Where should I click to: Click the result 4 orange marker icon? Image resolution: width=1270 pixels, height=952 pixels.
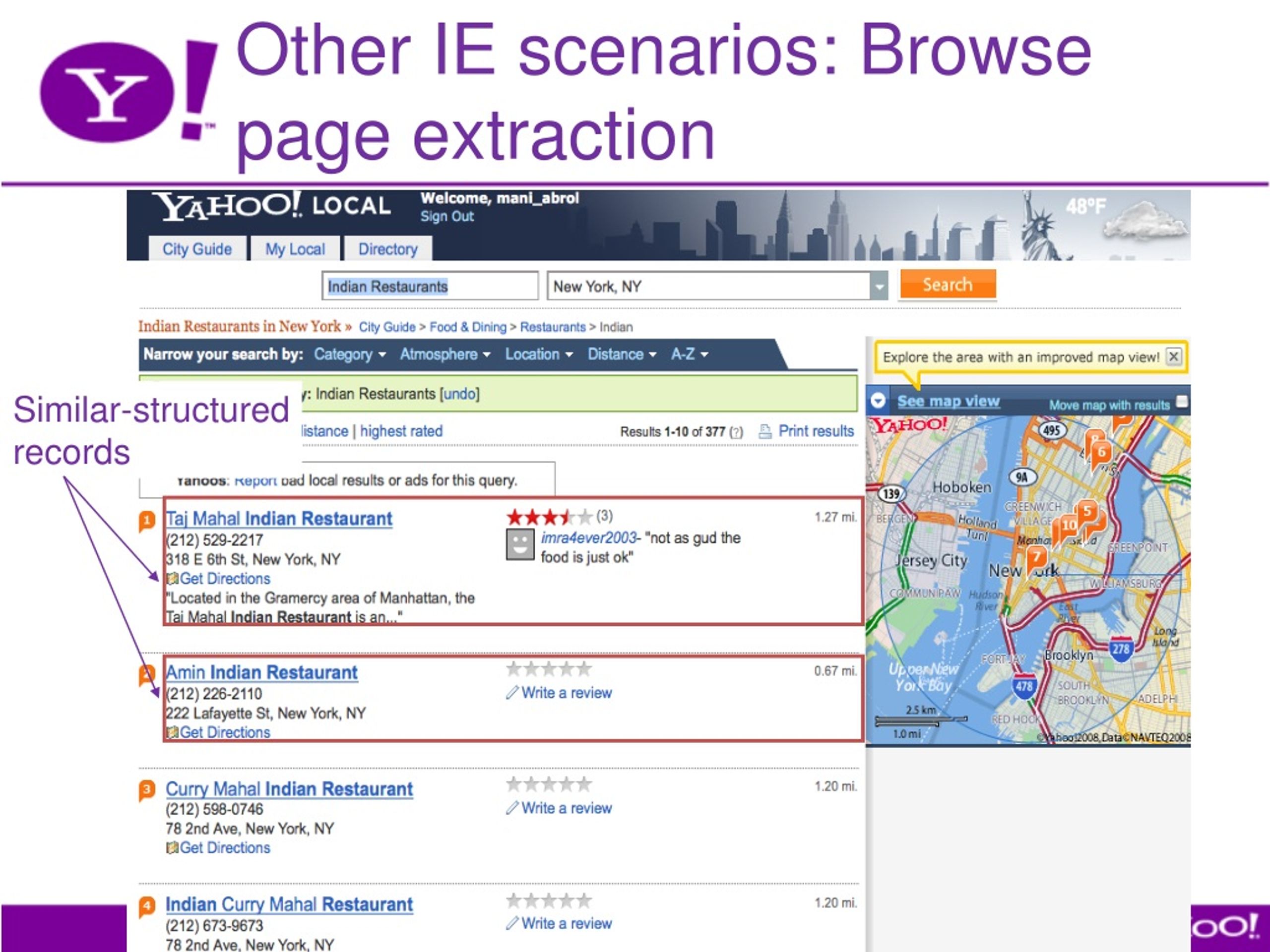[147, 907]
